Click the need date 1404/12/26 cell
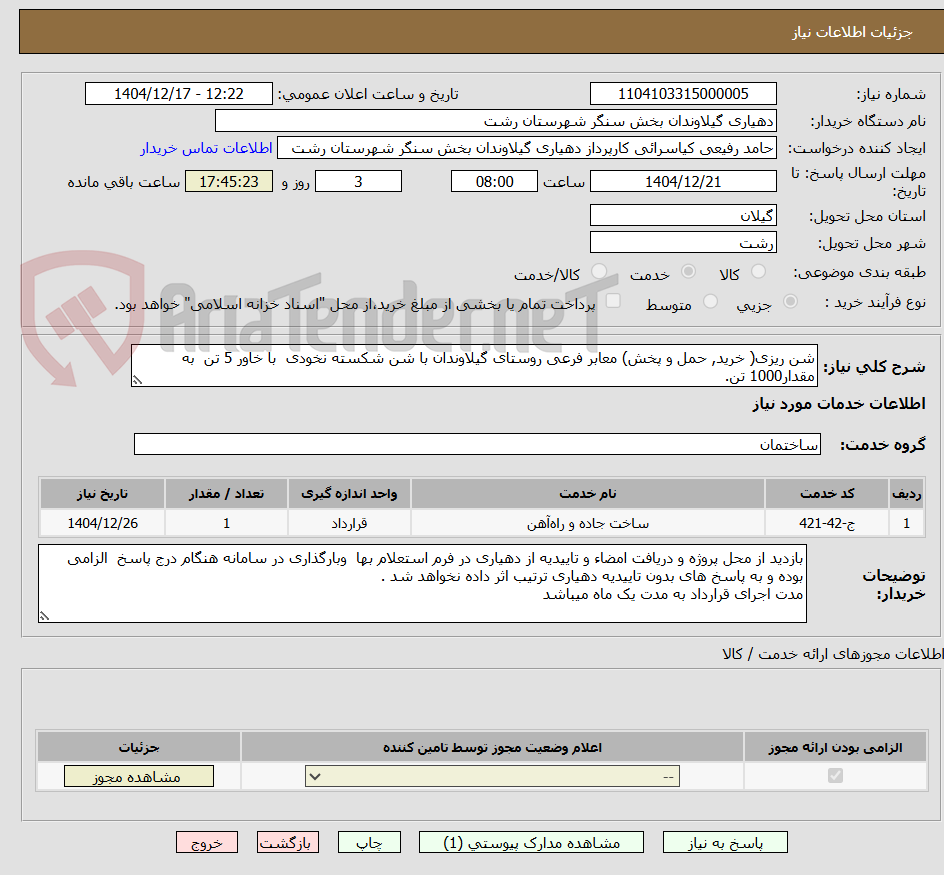This screenshot has width=944, height=875. point(102,523)
